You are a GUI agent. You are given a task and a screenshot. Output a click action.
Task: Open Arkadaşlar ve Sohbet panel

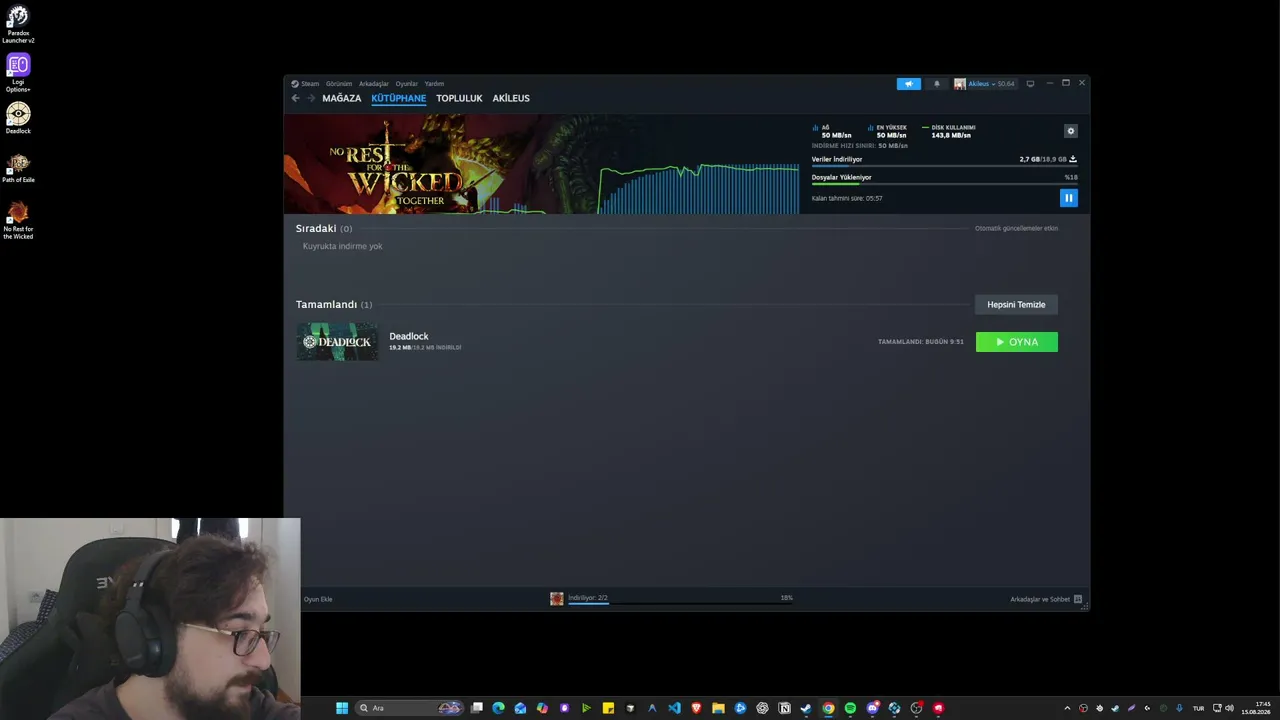[x=1046, y=599]
